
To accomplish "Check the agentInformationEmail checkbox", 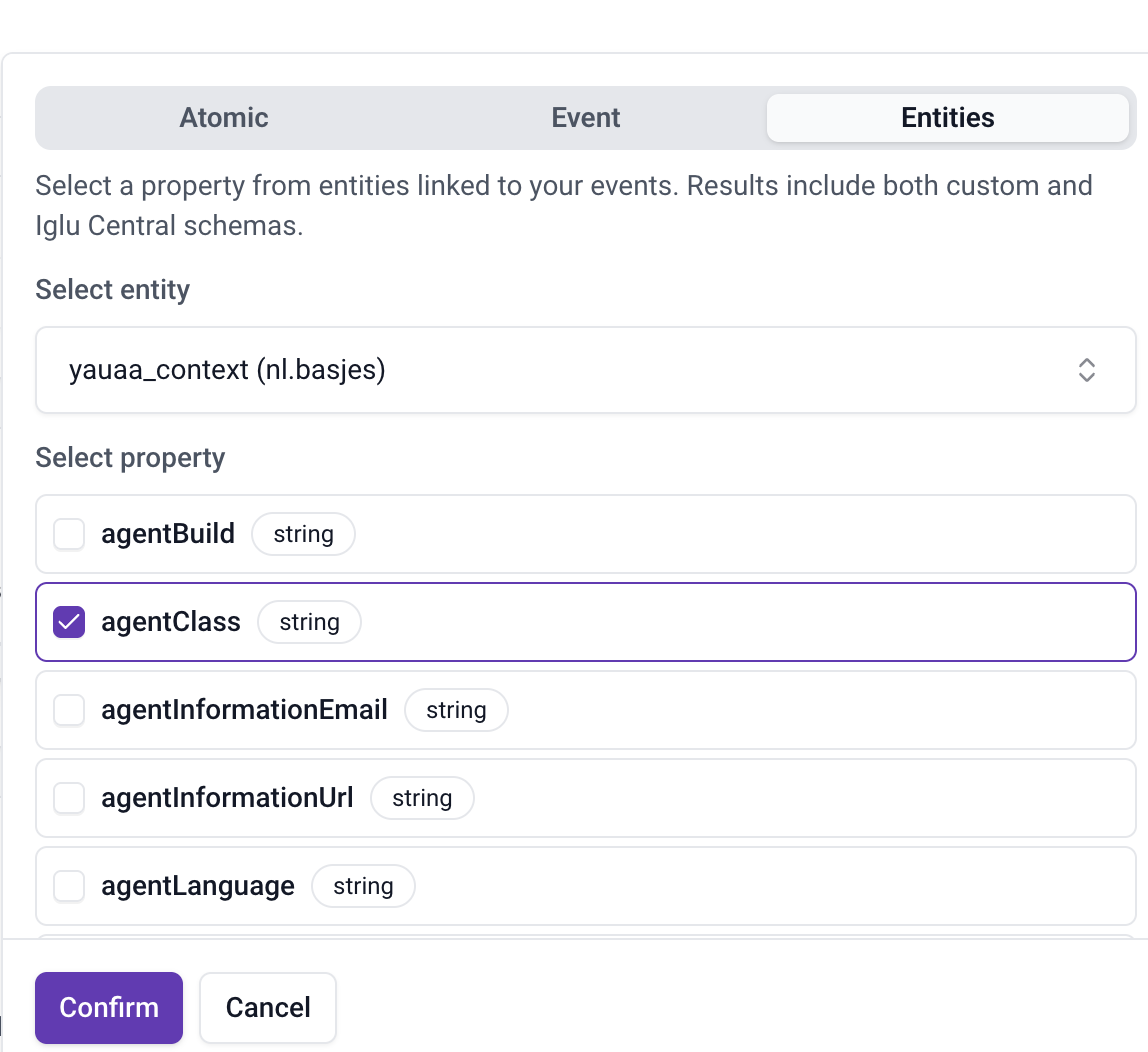I will point(69,710).
